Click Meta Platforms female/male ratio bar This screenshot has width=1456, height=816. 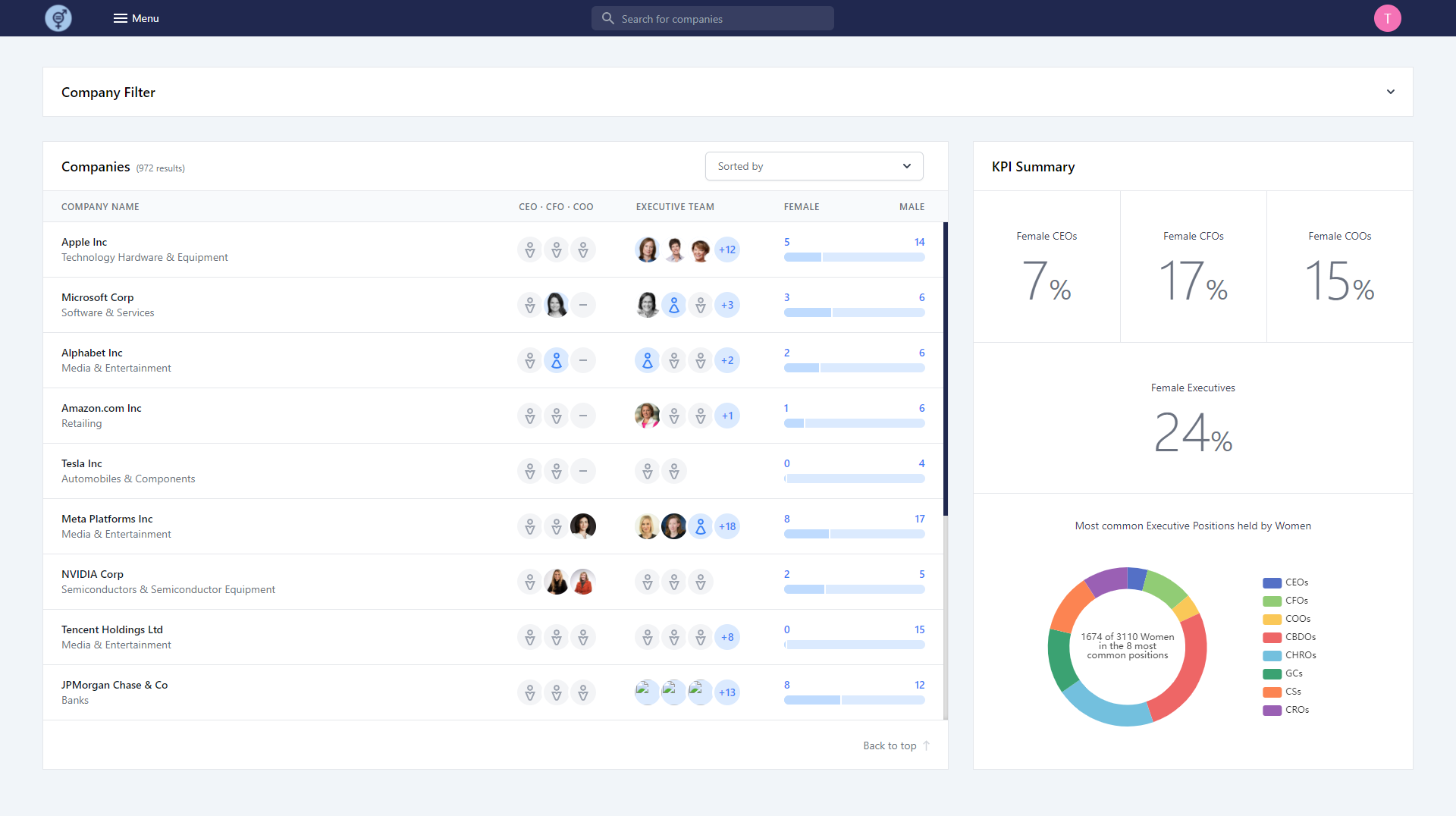854,534
